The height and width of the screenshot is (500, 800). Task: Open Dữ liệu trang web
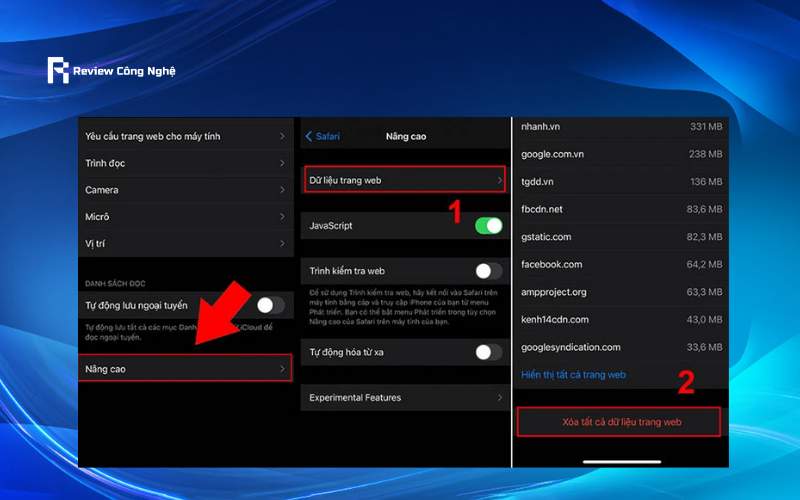[x=405, y=180]
